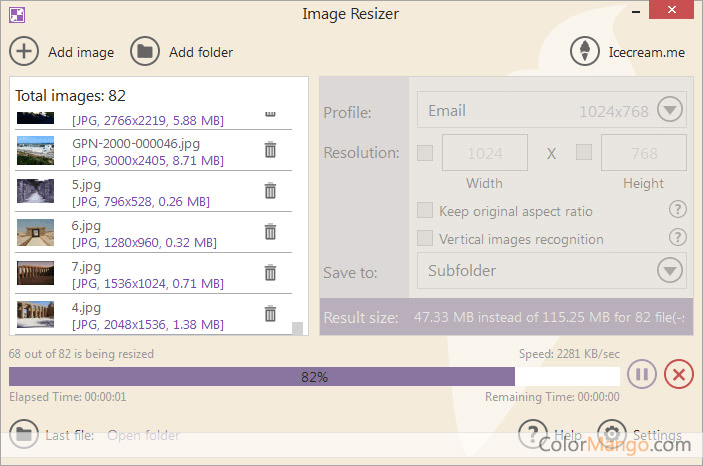This screenshot has height=466, width=703.
Task: Expand the Profile dropdown showing Email
Action: coord(669,110)
